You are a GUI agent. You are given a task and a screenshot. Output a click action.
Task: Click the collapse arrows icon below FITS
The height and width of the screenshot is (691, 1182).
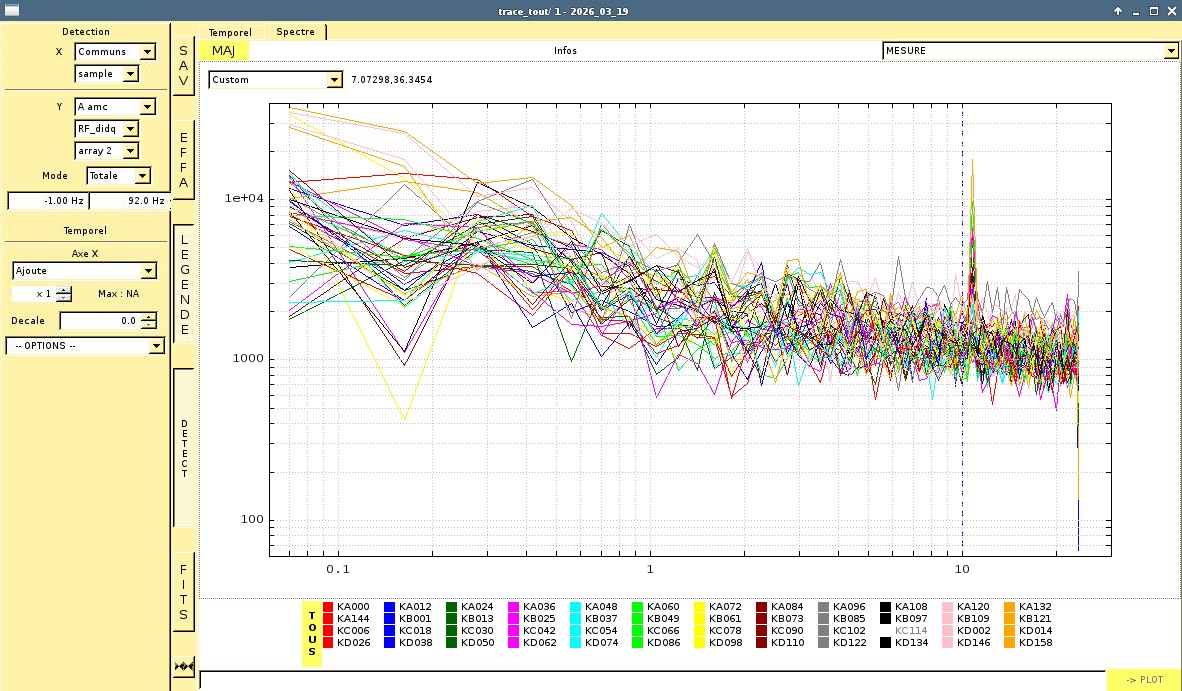coord(183,666)
